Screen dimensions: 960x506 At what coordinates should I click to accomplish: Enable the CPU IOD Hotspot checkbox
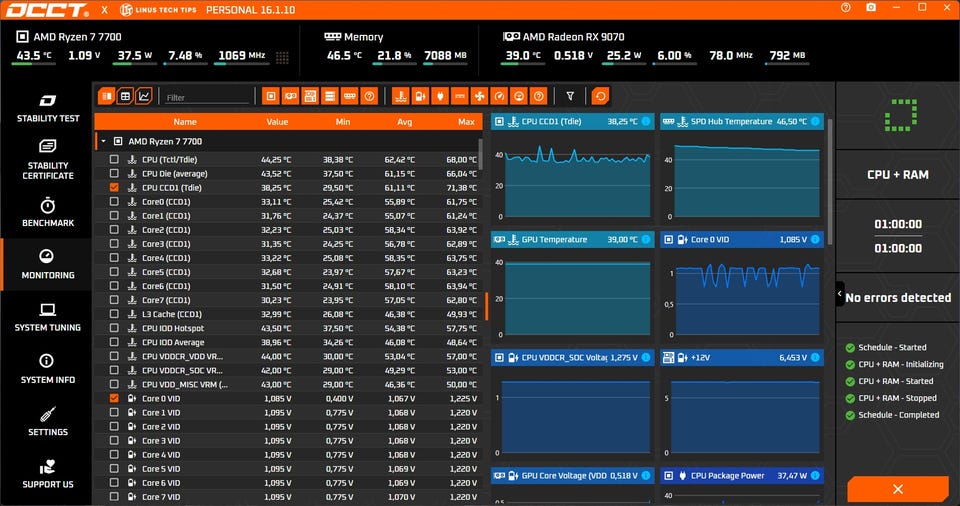coord(114,328)
